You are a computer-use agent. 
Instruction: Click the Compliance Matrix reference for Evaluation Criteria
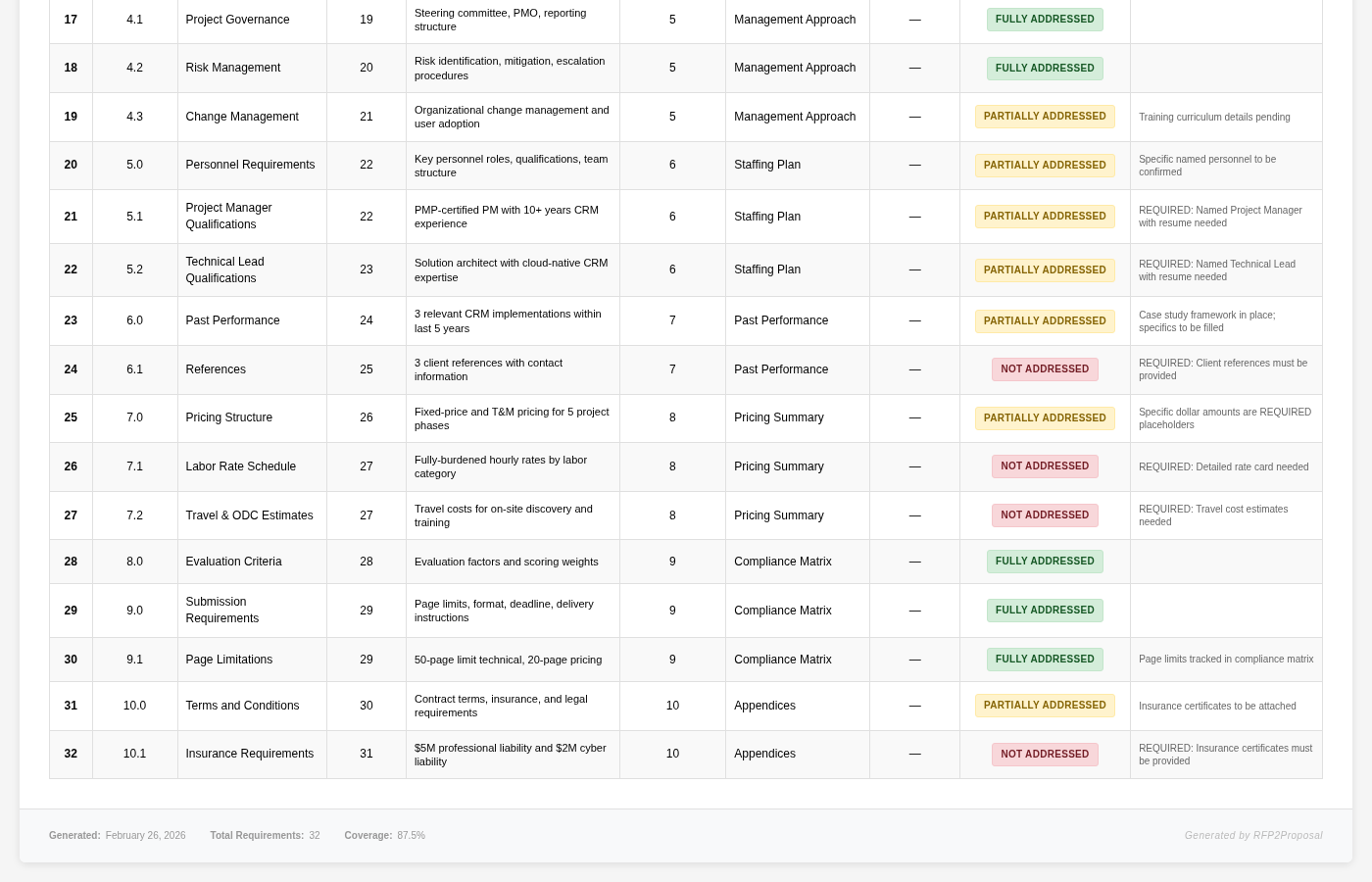pyautogui.click(x=782, y=562)
